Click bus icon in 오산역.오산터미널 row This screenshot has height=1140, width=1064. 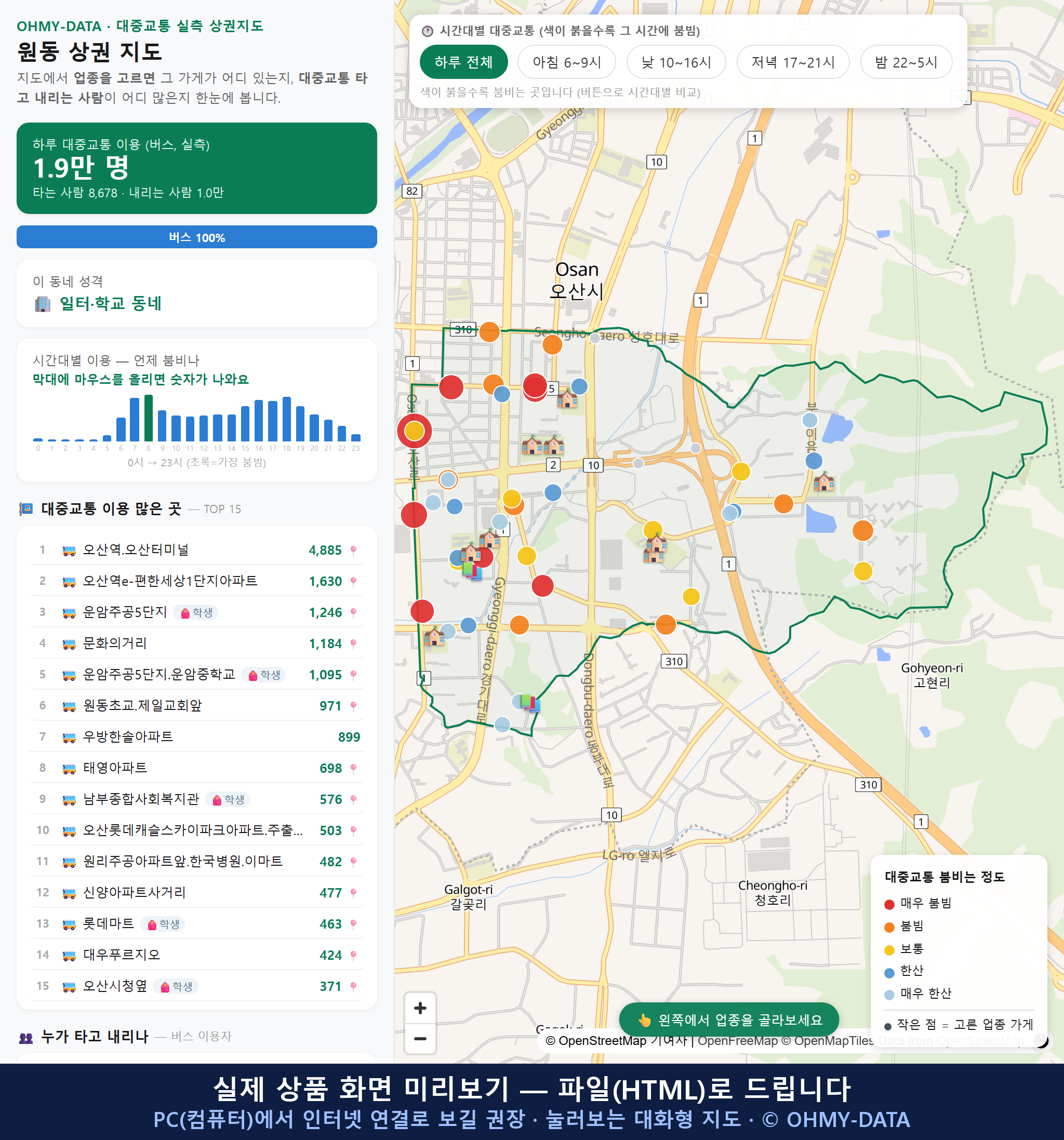coord(69,551)
